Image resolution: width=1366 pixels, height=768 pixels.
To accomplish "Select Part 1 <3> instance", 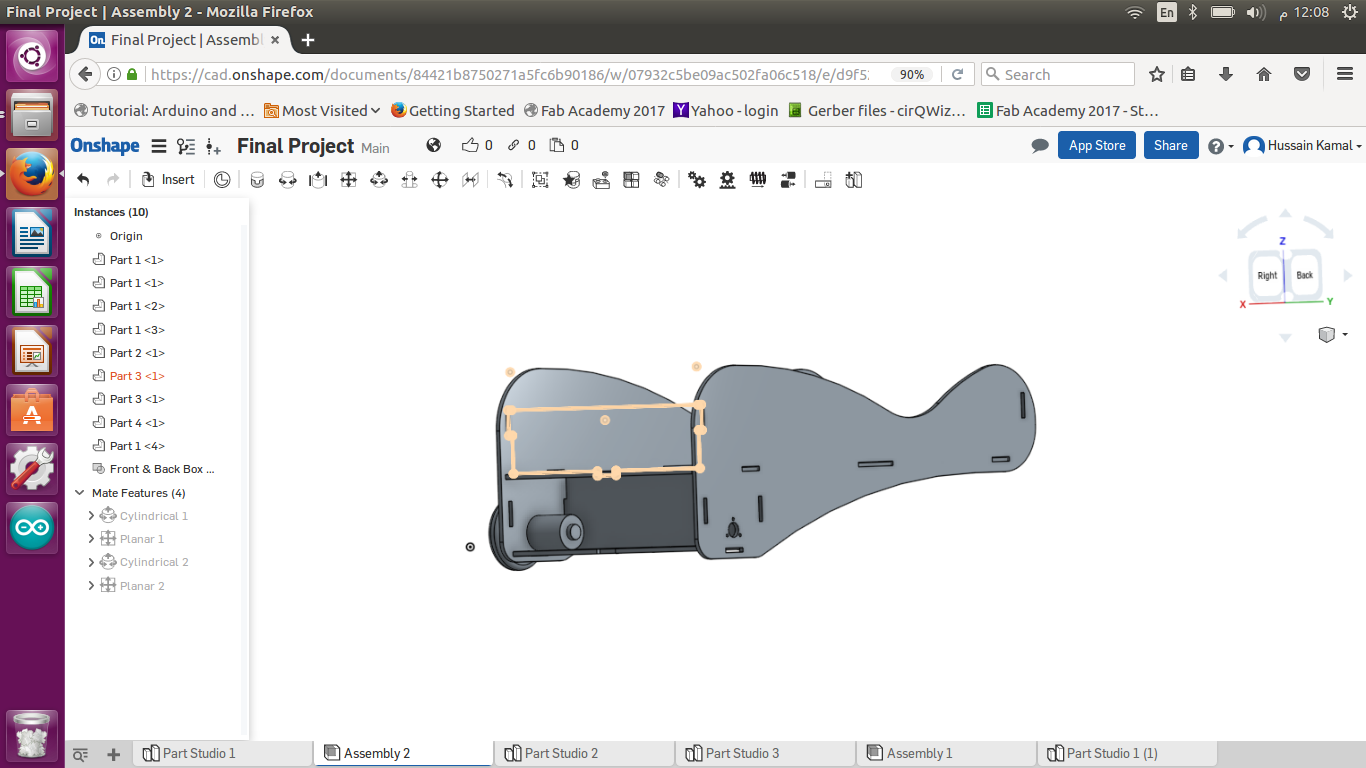I will [137, 330].
